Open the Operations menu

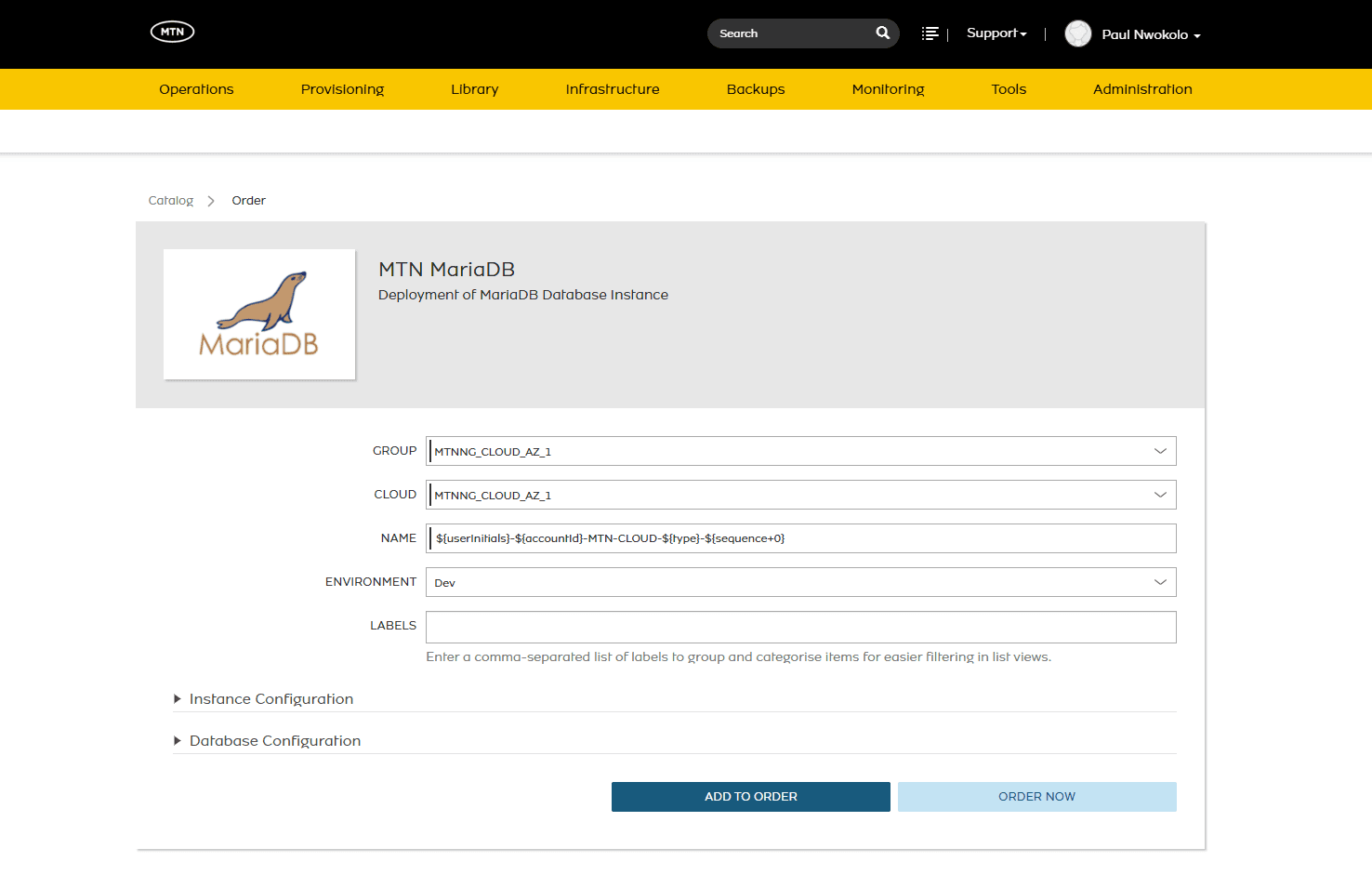point(196,89)
